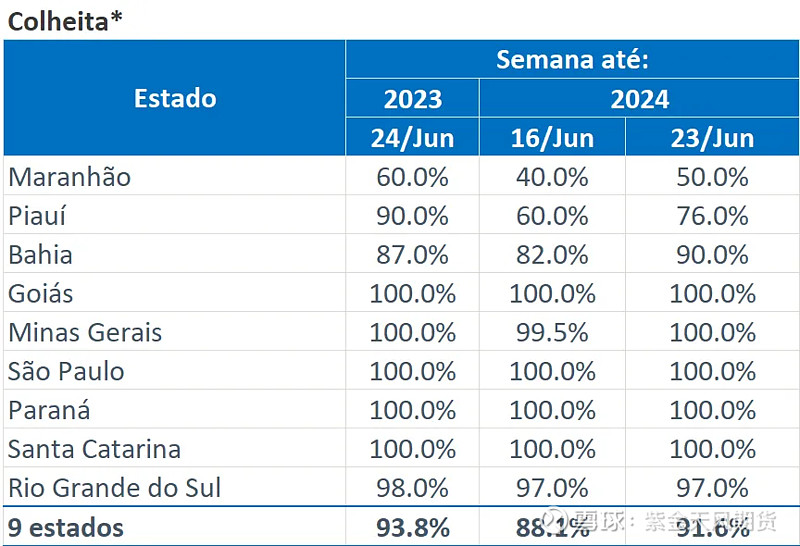Viewport: 800px width, 546px height.
Task: Click the Goiás row label
Action: [41, 294]
